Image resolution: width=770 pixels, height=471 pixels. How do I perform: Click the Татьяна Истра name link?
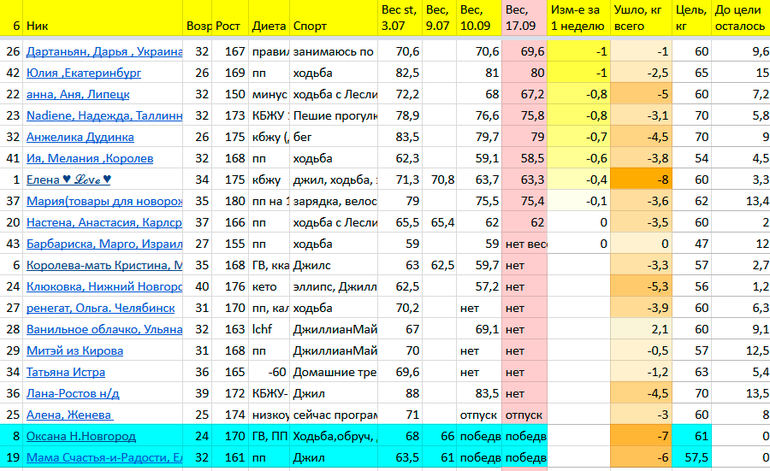(67, 372)
